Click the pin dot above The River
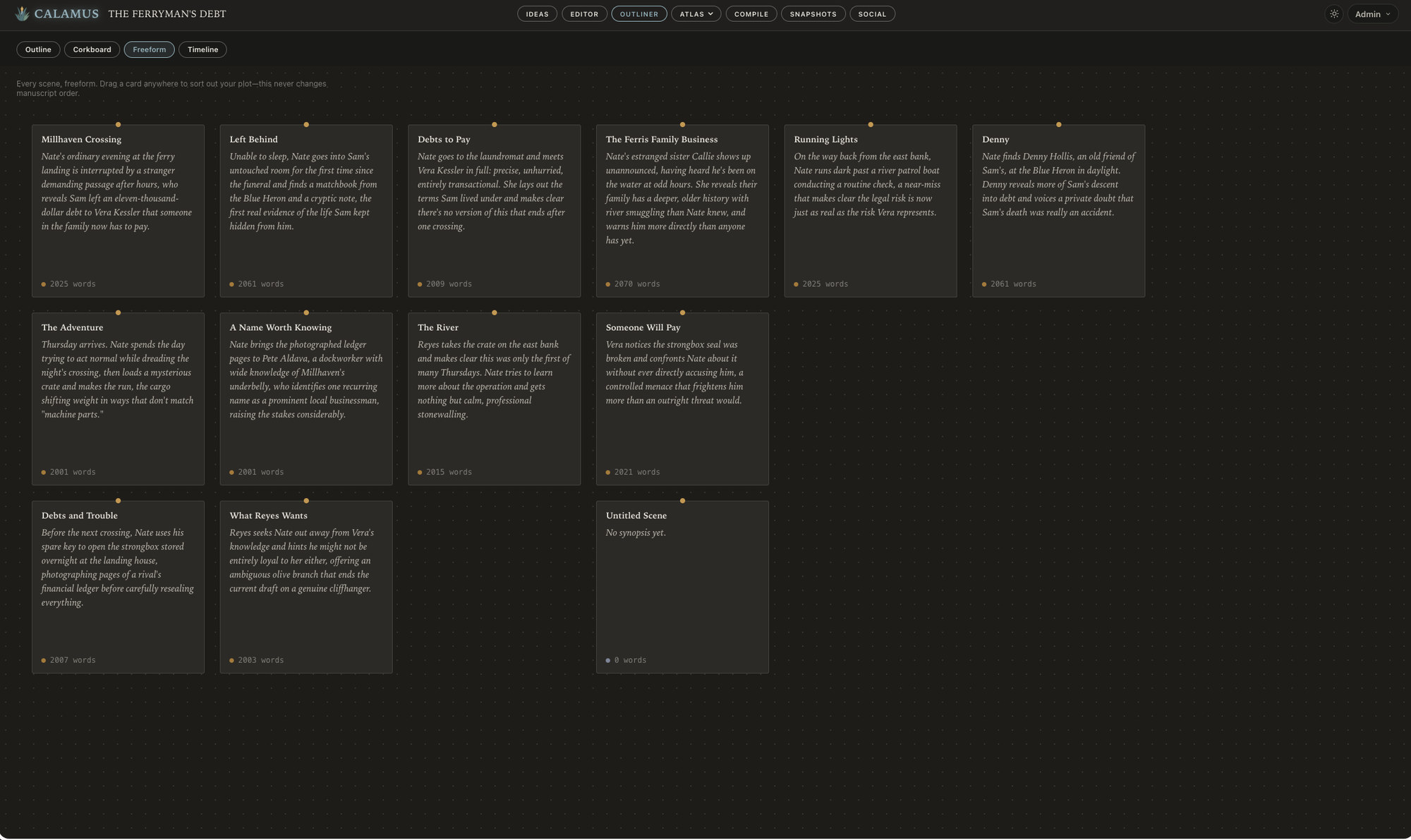The width and height of the screenshot is (1411, 840). [495, 312]
